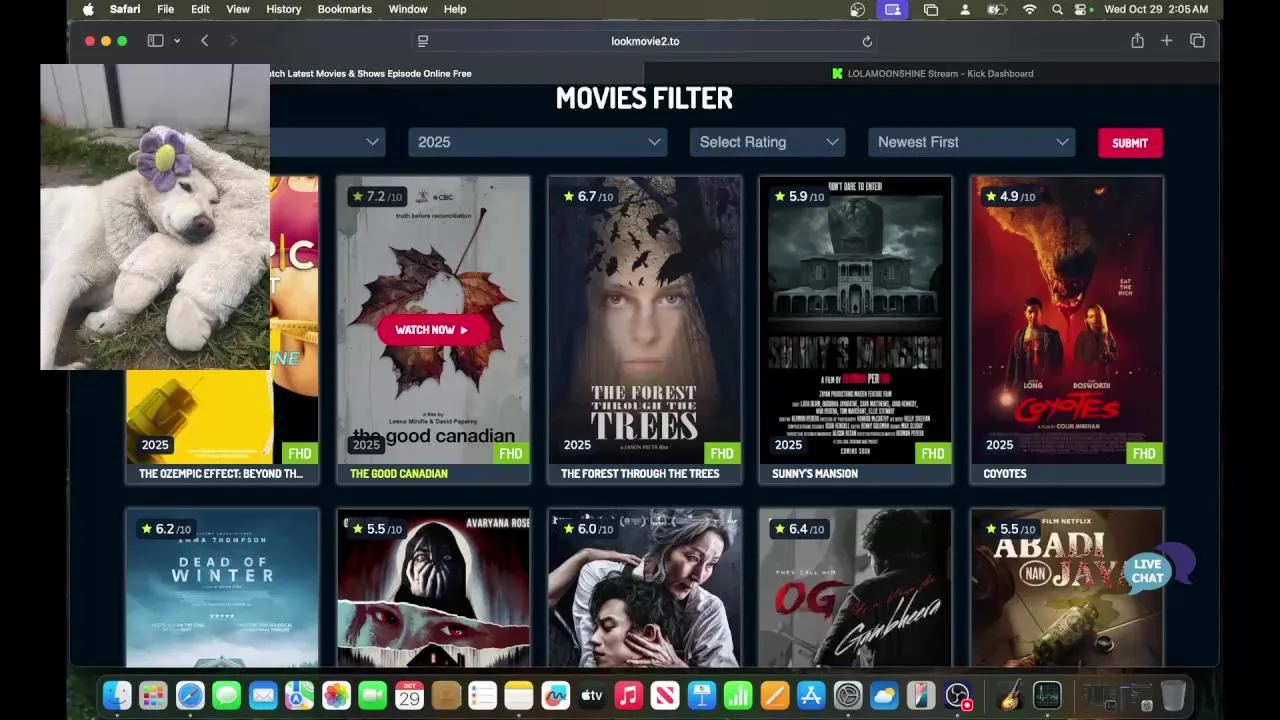The image size is (1280, 720).
Task: Open News from the dock
Action: [664, 695]
